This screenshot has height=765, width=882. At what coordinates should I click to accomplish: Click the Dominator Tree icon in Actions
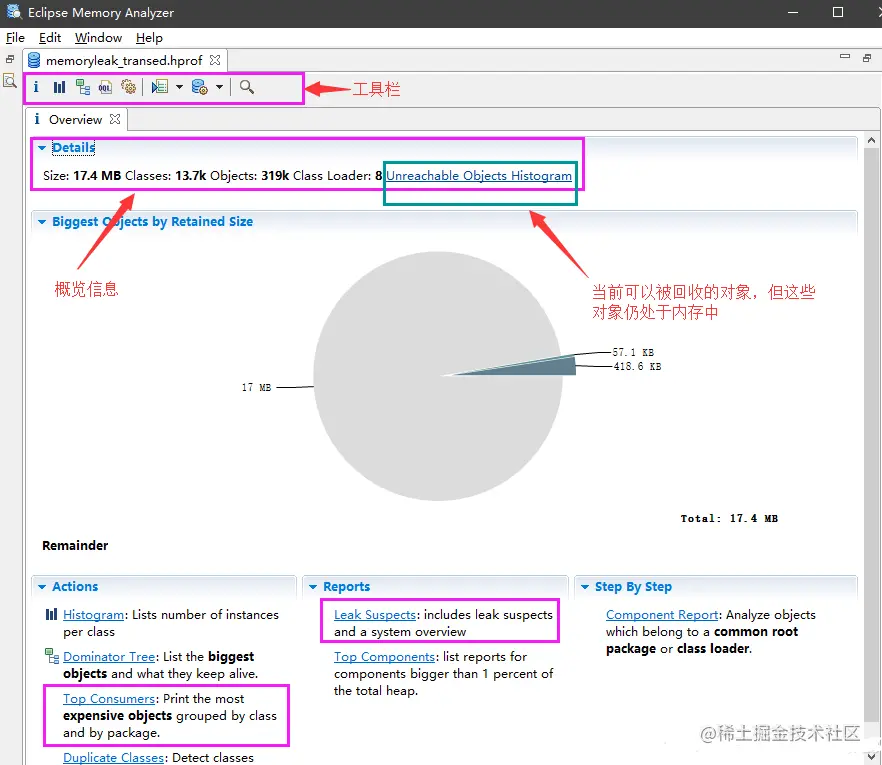[52, 656]
